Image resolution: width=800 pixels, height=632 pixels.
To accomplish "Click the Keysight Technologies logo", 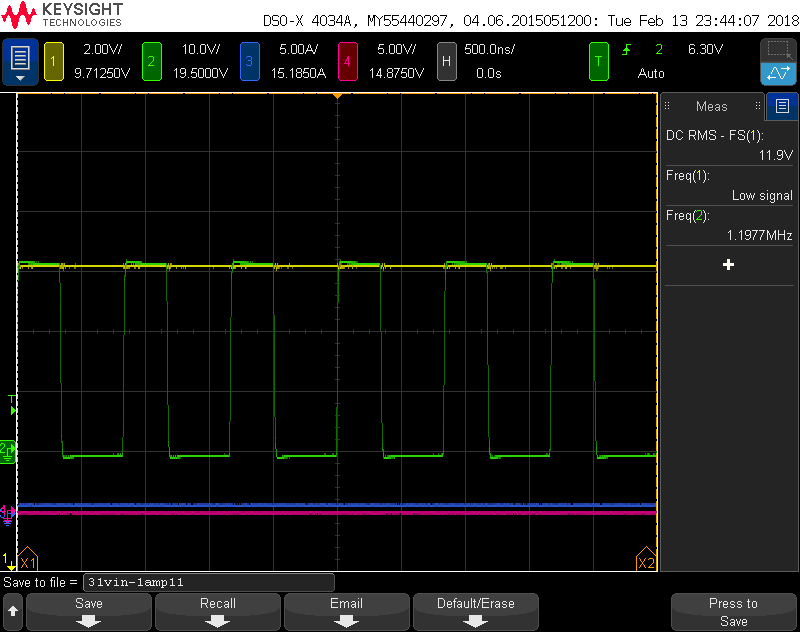I will coord(62,15).
